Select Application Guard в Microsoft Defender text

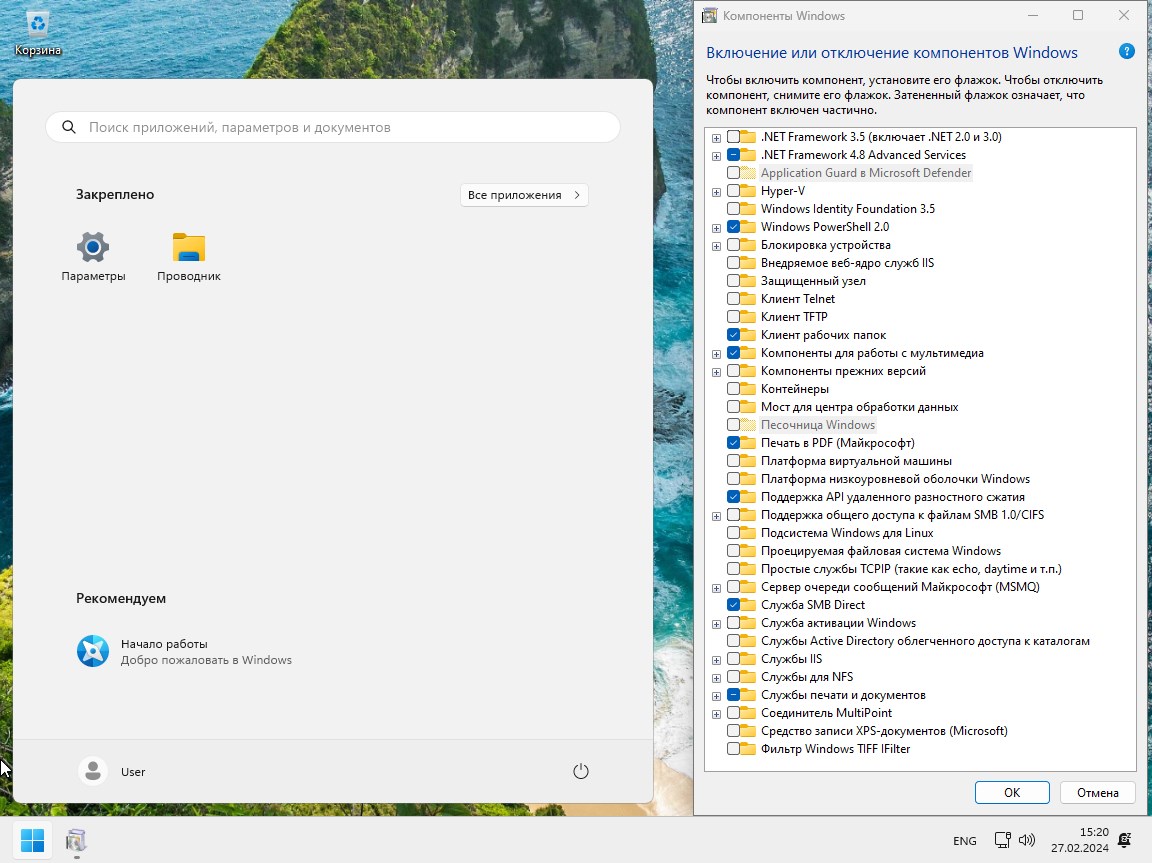point(866,173)
